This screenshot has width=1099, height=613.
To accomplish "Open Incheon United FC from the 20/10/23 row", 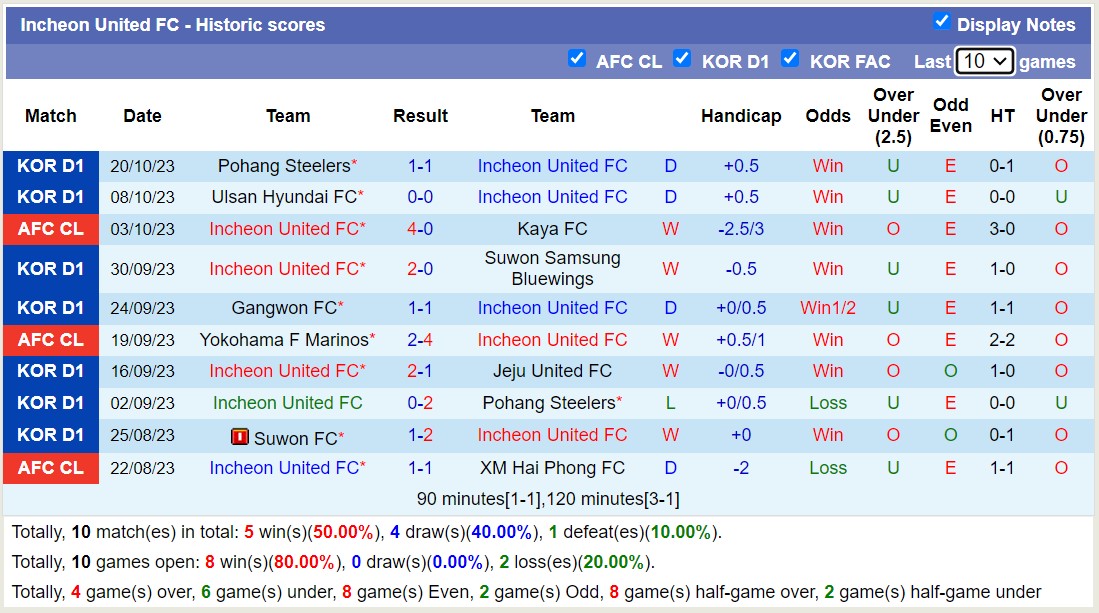I will click(552, 165).
